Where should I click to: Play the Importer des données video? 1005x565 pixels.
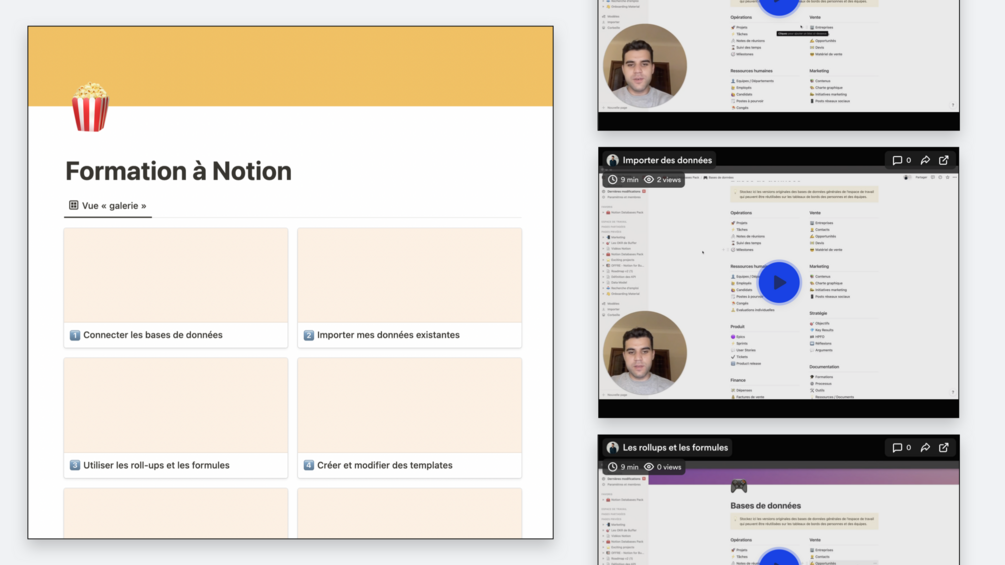(x=779, y=282)
